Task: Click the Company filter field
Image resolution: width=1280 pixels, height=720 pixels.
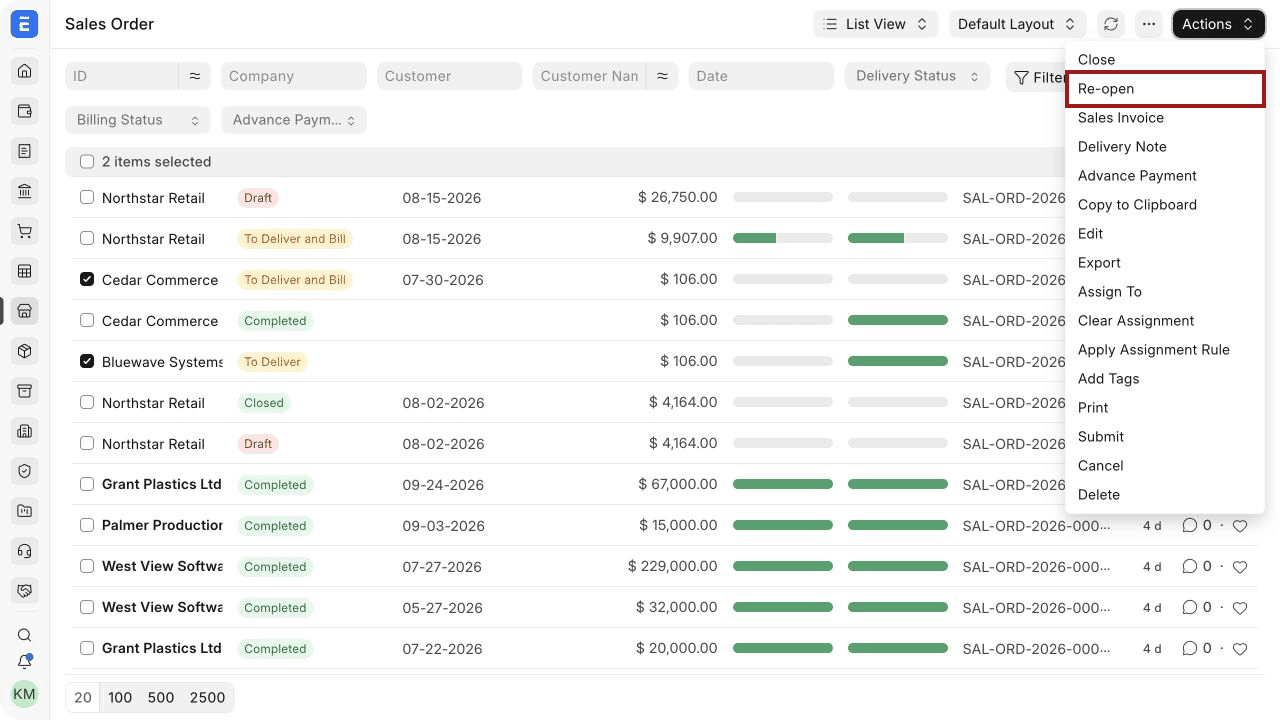Action: pos(294,76)
